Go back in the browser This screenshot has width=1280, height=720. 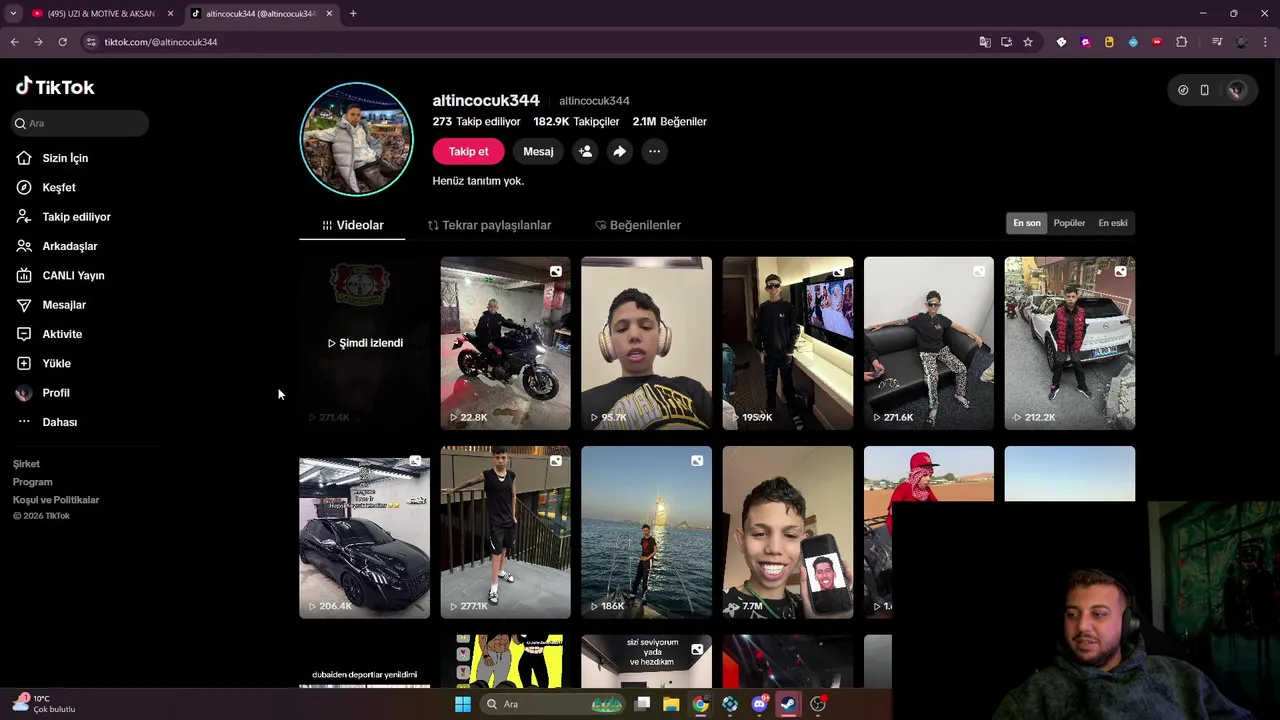pos(14,42)
